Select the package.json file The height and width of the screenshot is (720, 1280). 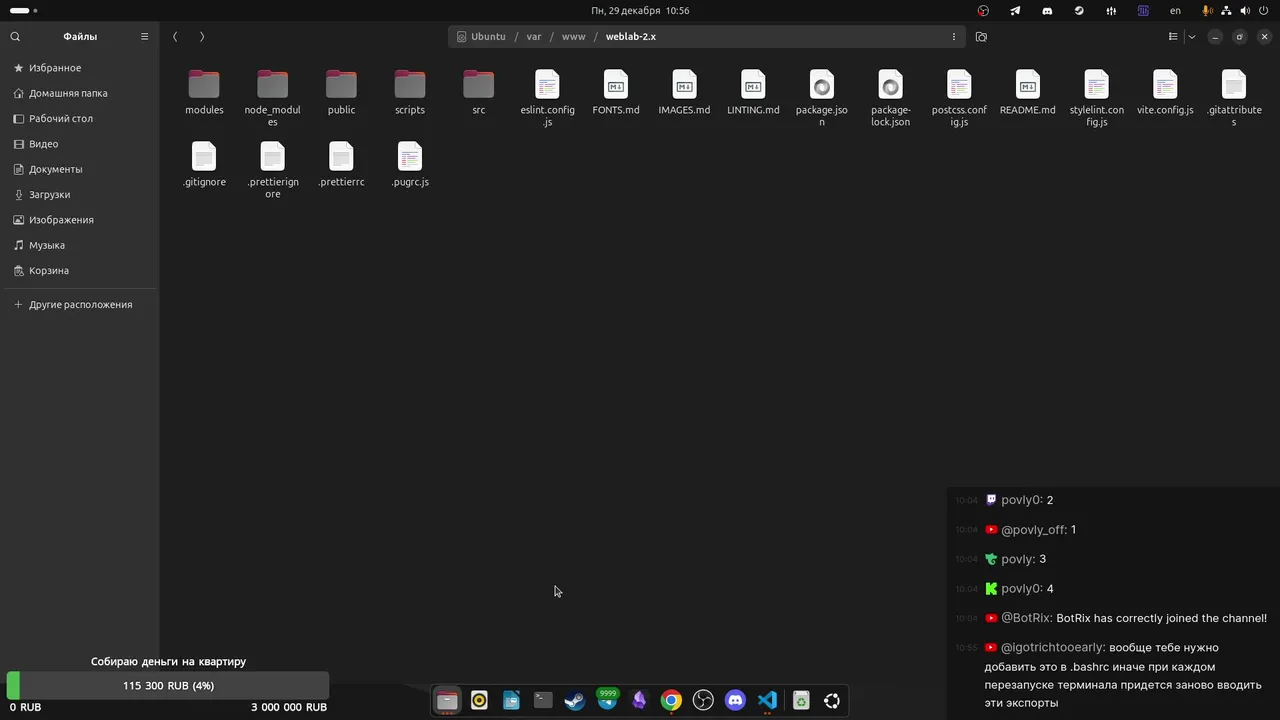[822, 98]
